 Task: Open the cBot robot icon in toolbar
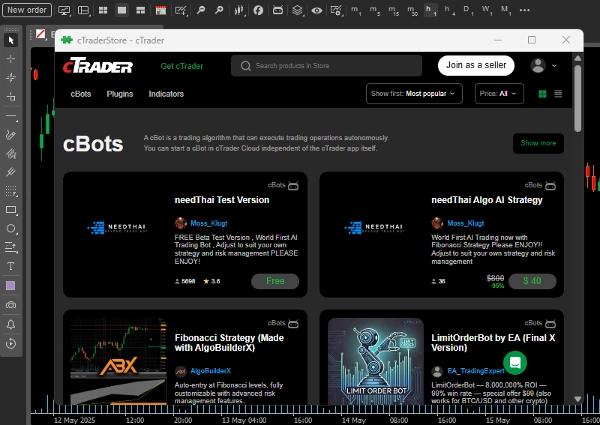coord(278,10)
